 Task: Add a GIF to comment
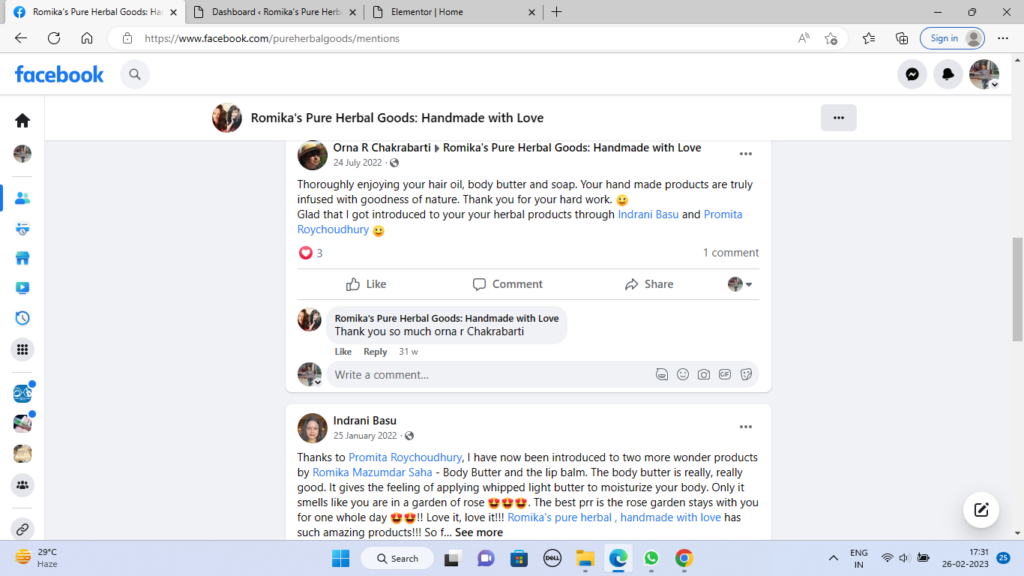coord(724,375)
